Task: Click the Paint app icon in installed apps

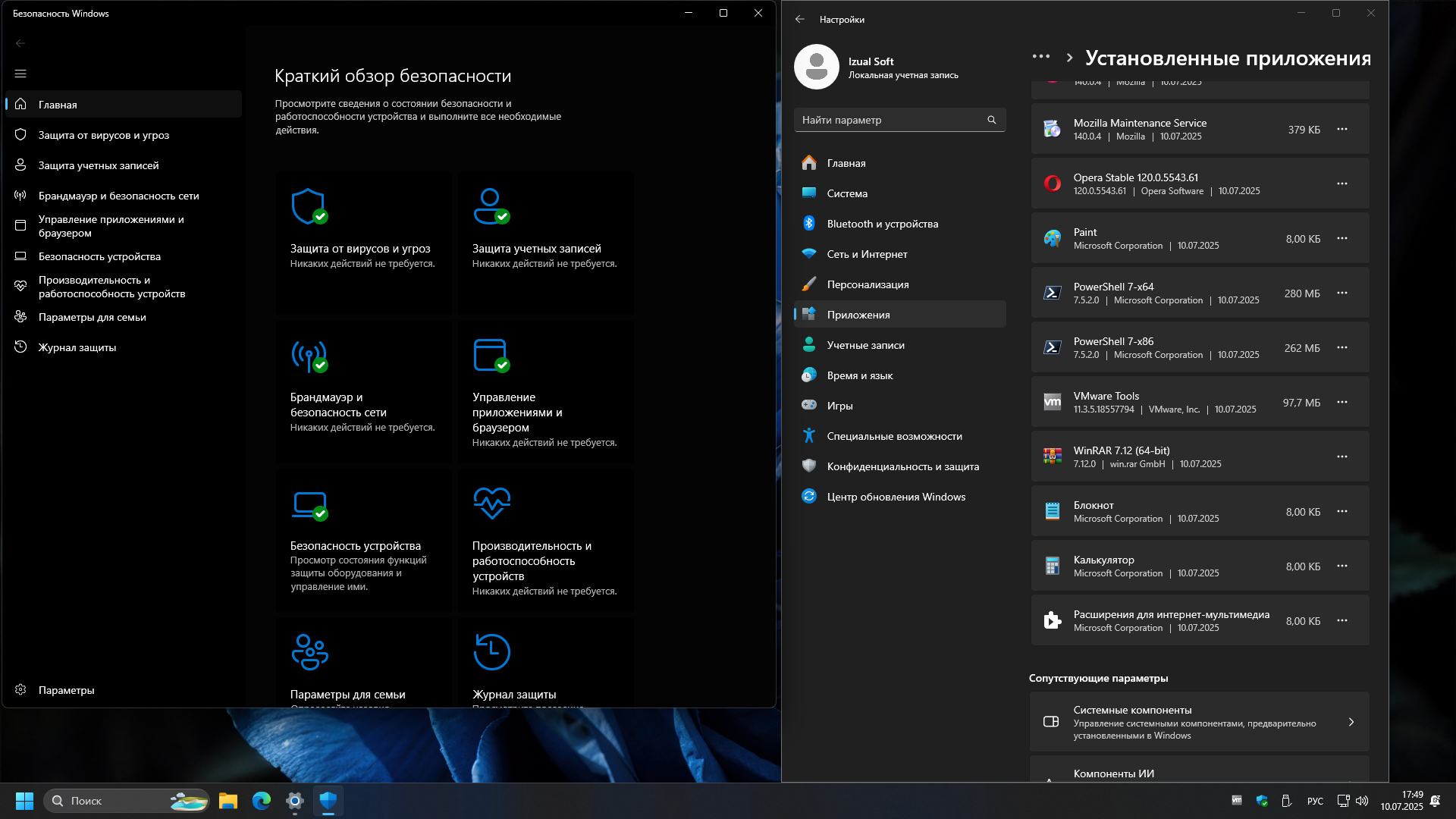Action: (x=1052, y=238)
